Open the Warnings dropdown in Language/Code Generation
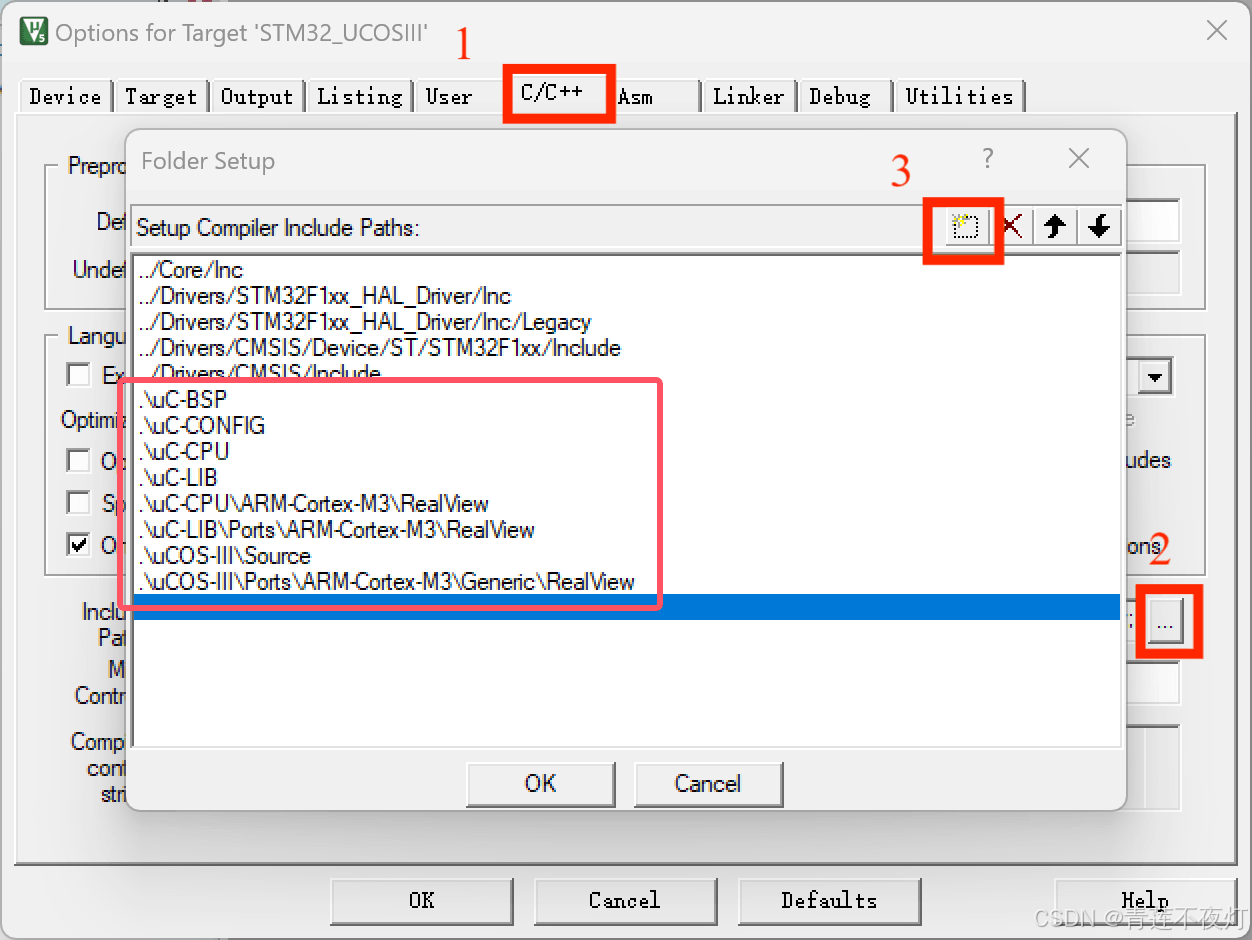Viewport: 1252px width, 940px height. [1155, 375]
